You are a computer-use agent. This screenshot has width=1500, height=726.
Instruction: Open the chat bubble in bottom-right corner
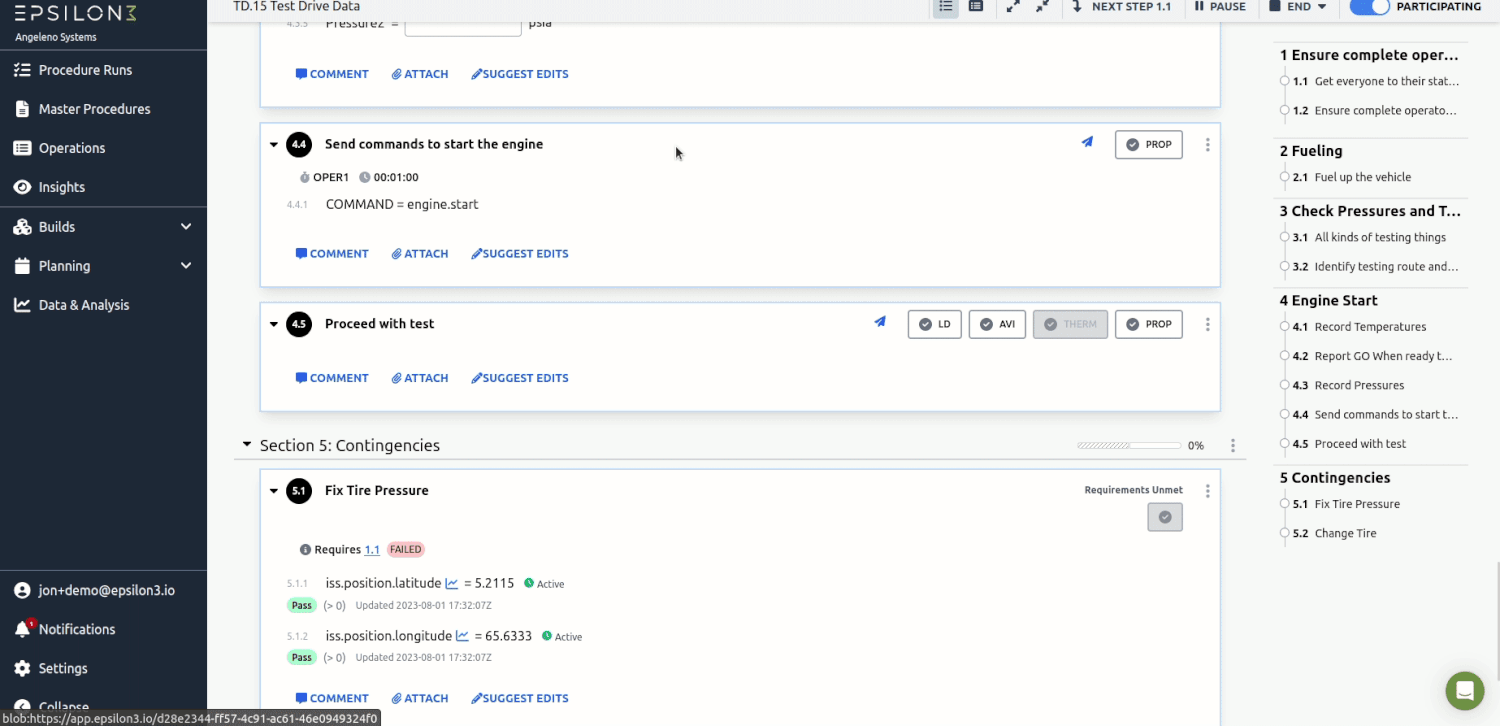(1464, 690)
